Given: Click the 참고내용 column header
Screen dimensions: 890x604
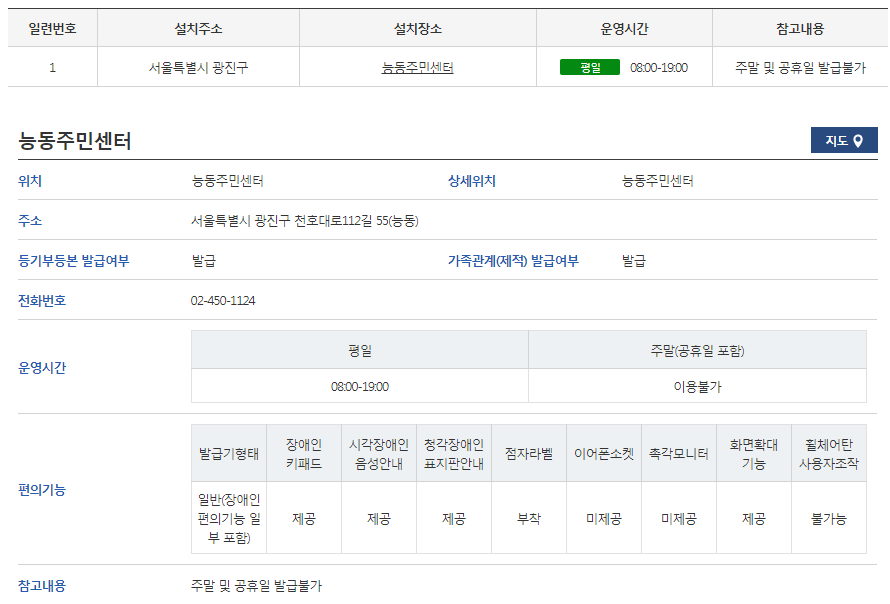Looking at the screenshot, I should click(x=800, y=28).
